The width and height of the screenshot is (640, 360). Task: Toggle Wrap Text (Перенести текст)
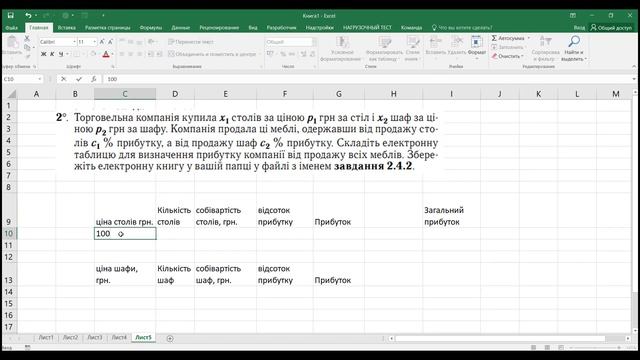191,42
